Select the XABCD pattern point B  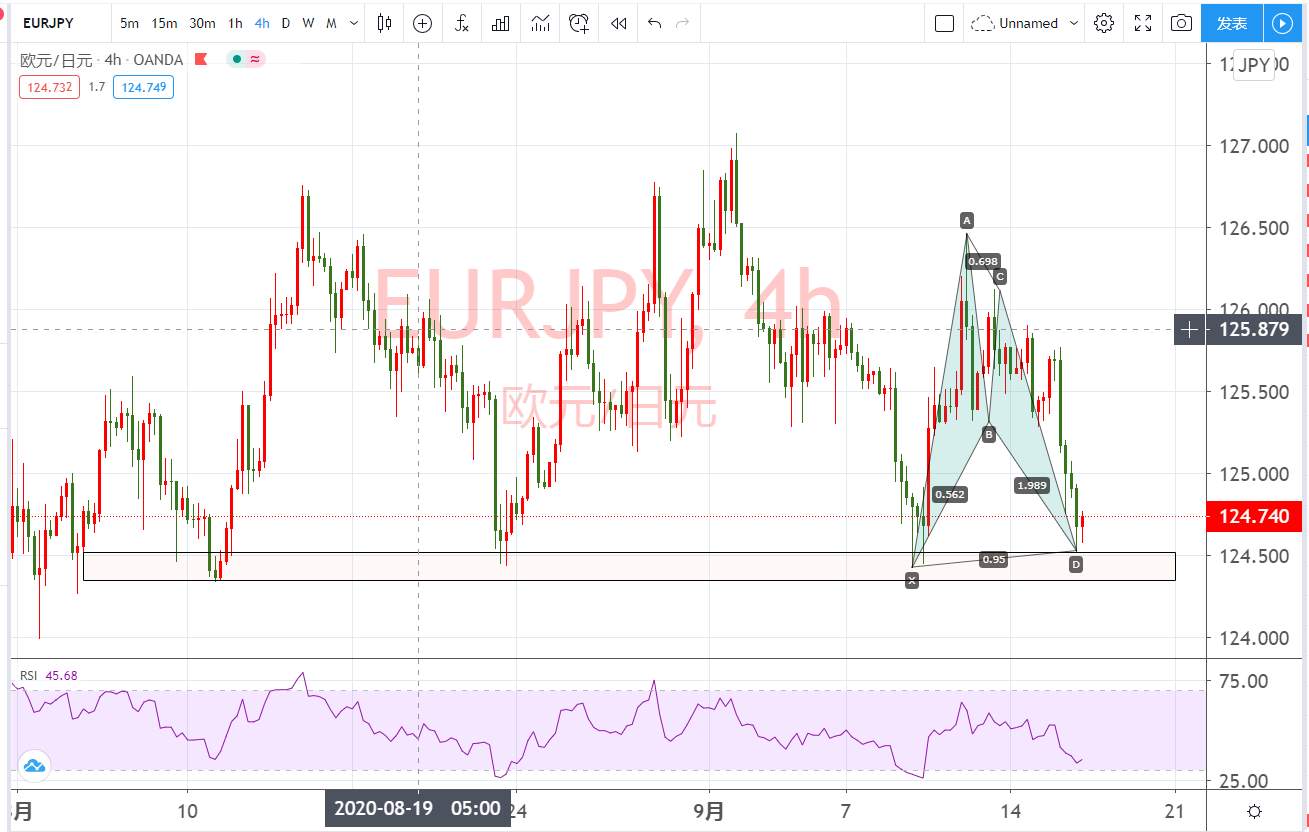pos(988,434)
